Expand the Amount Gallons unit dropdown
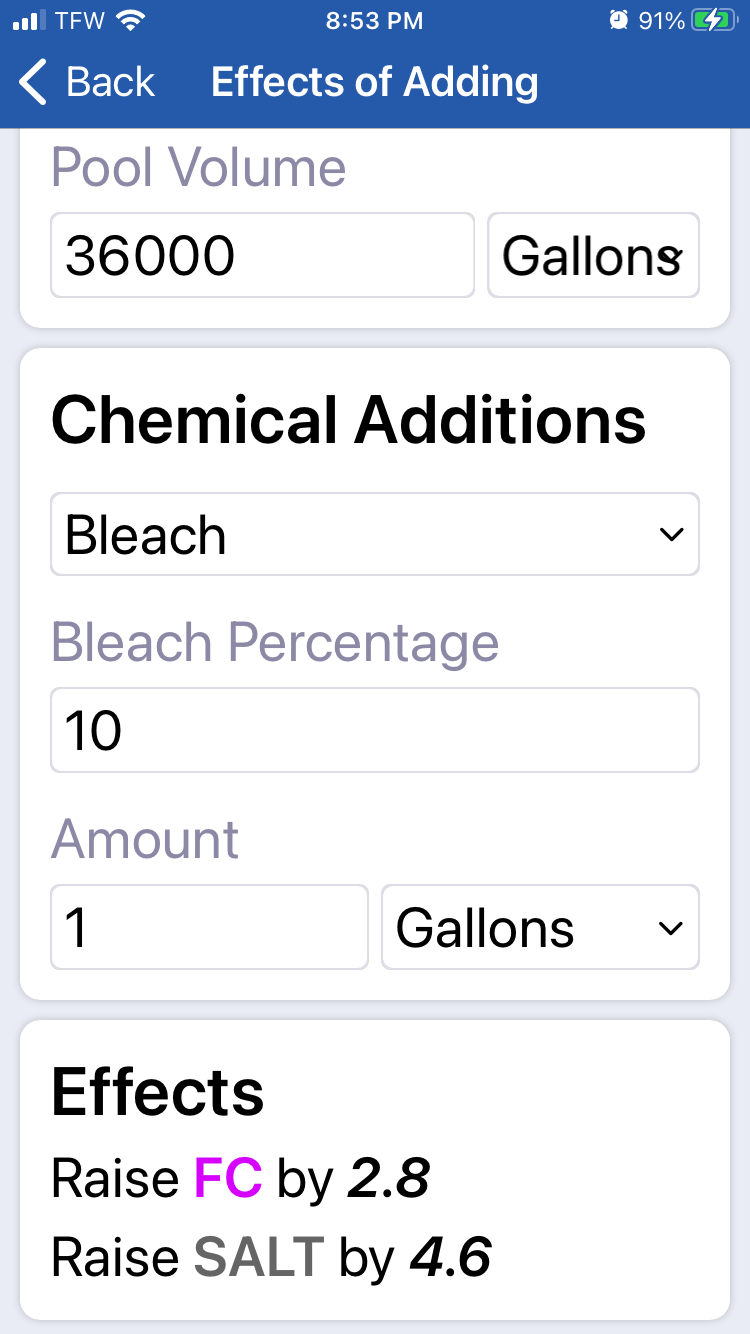This screenshot has height=1334, width=750. 540,927
